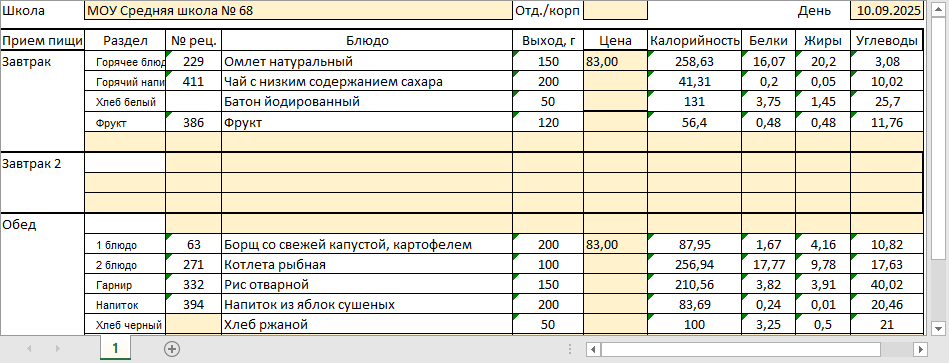Select recipe number 411 cell
The width and height of the screenshot is (949, 363).
pos(194,82)
